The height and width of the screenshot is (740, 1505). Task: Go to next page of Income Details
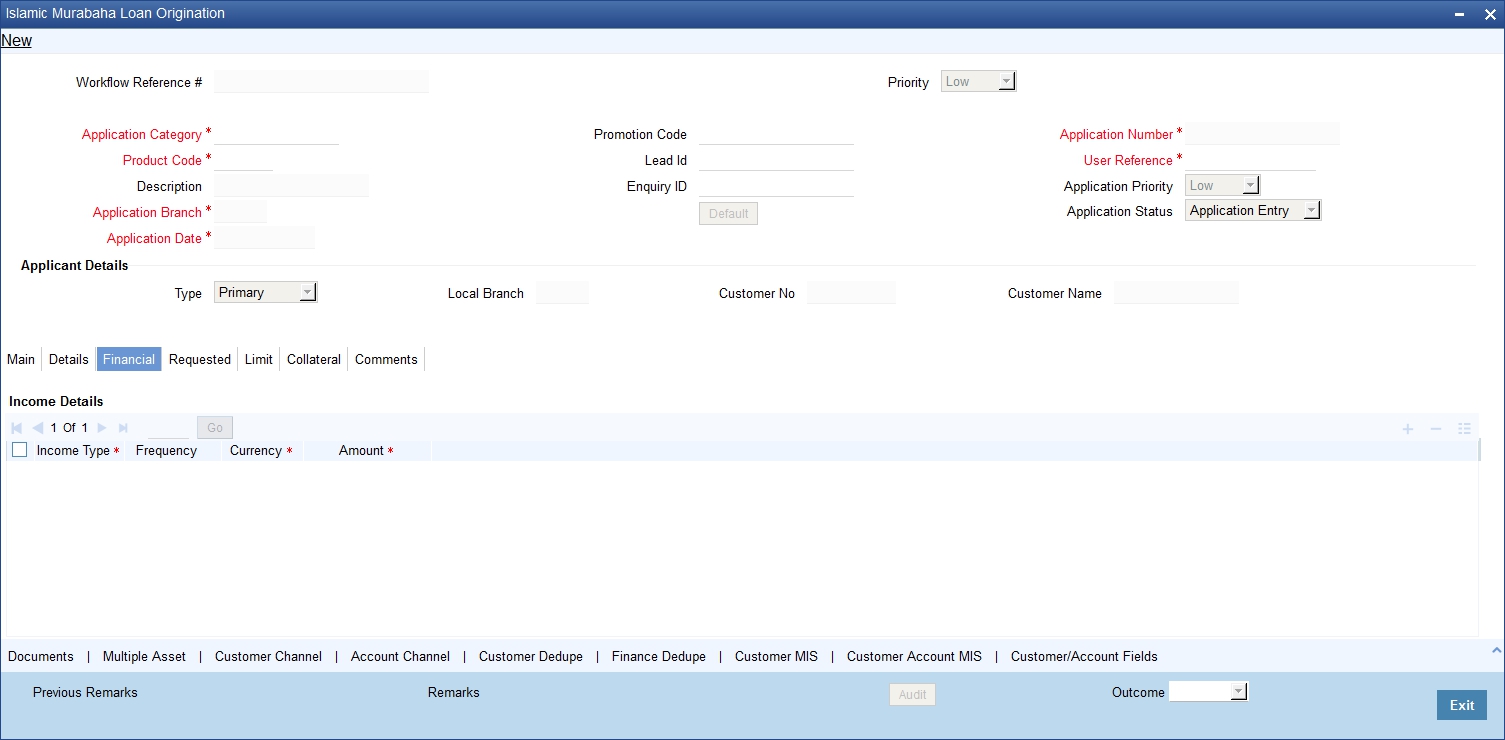(102, 428)
